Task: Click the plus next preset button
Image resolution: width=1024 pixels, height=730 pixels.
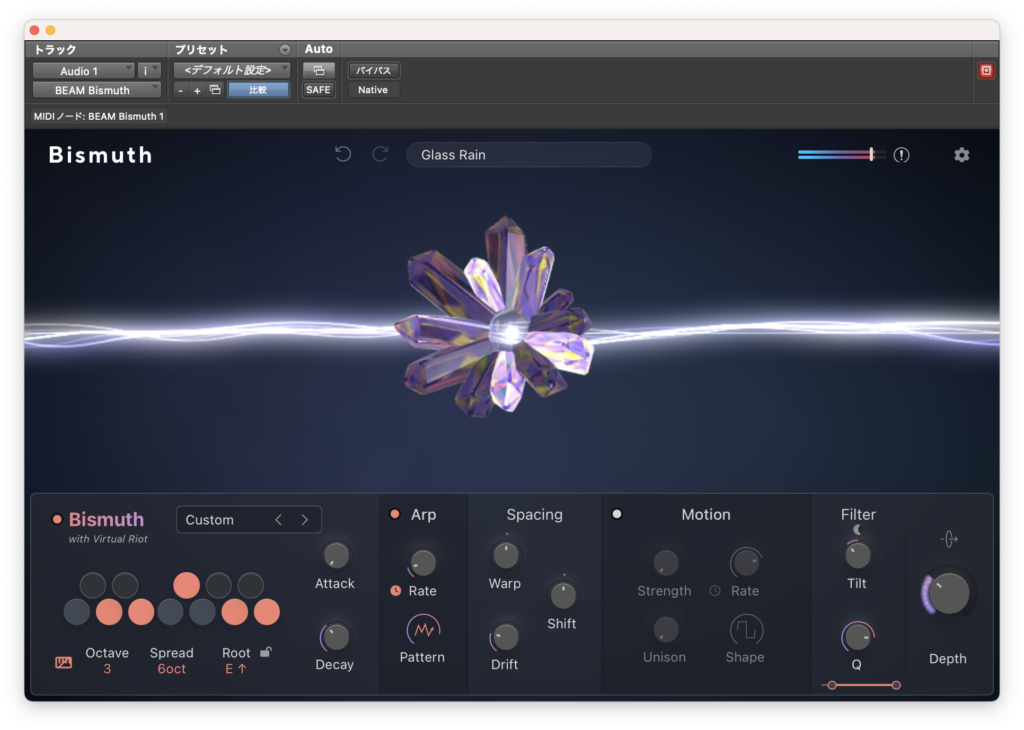Action: 197,91
